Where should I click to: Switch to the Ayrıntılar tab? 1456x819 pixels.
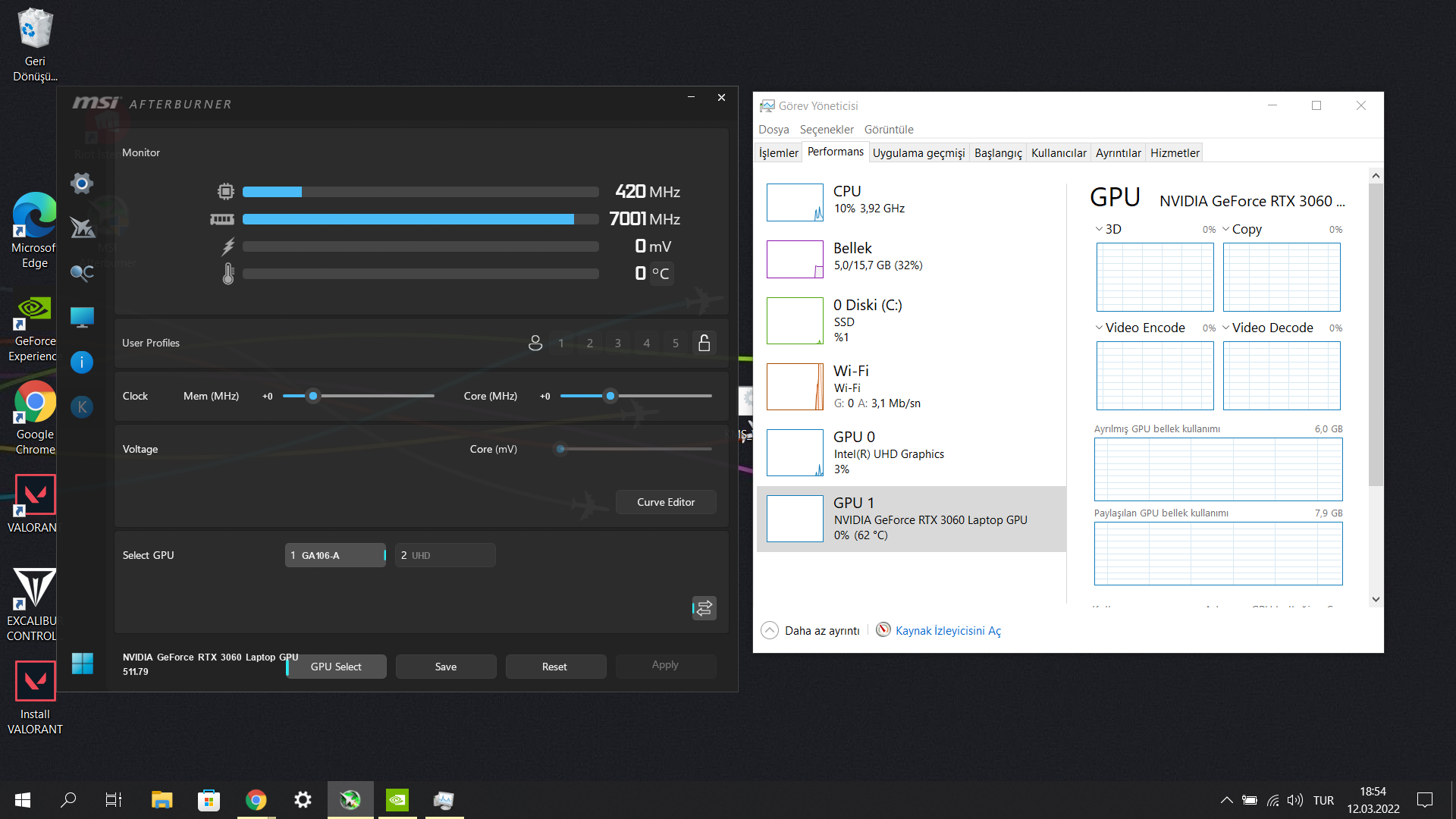pos(1118,153)
